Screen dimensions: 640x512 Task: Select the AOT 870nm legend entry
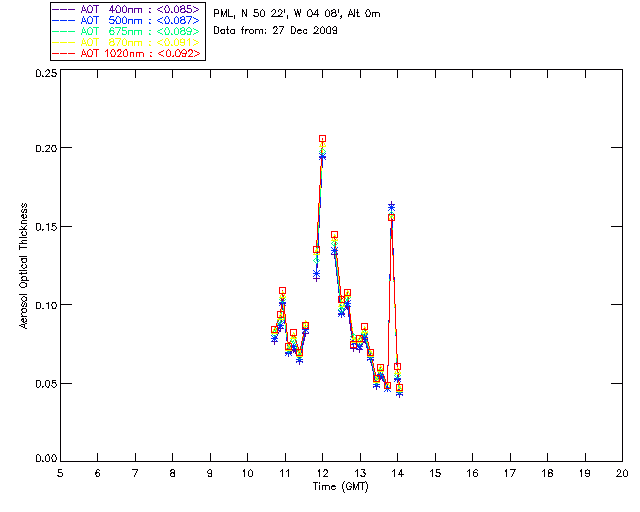point(127,42)
